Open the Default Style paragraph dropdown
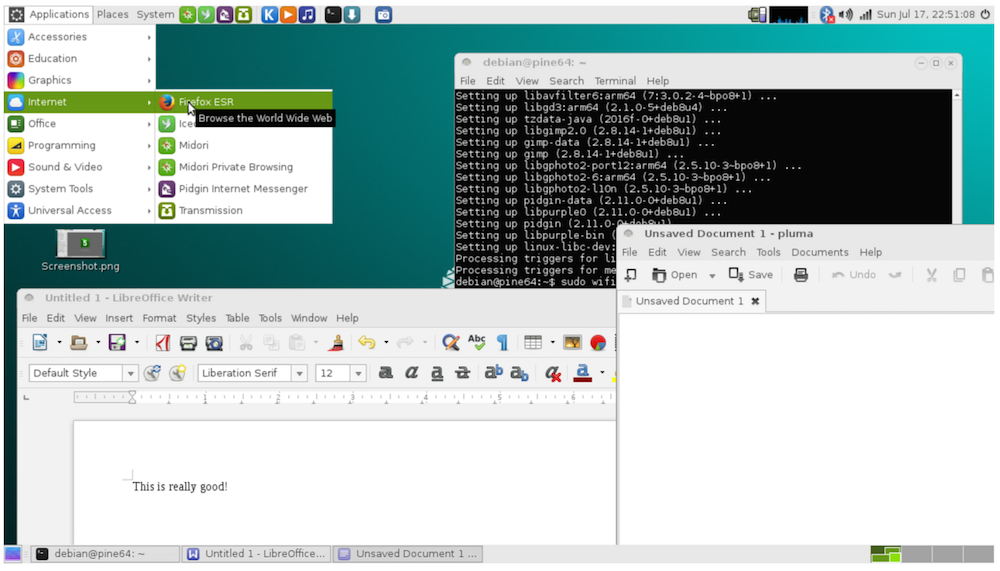 click(130, 373)
